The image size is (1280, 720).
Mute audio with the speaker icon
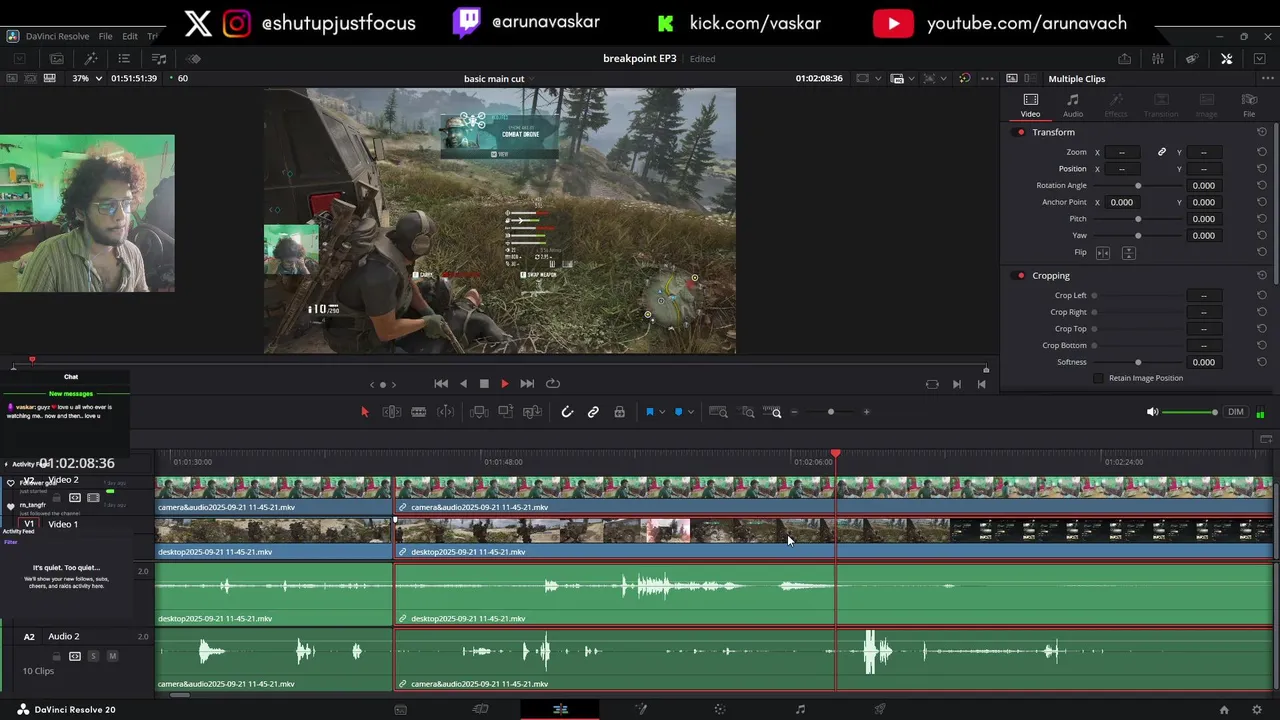1152,412
